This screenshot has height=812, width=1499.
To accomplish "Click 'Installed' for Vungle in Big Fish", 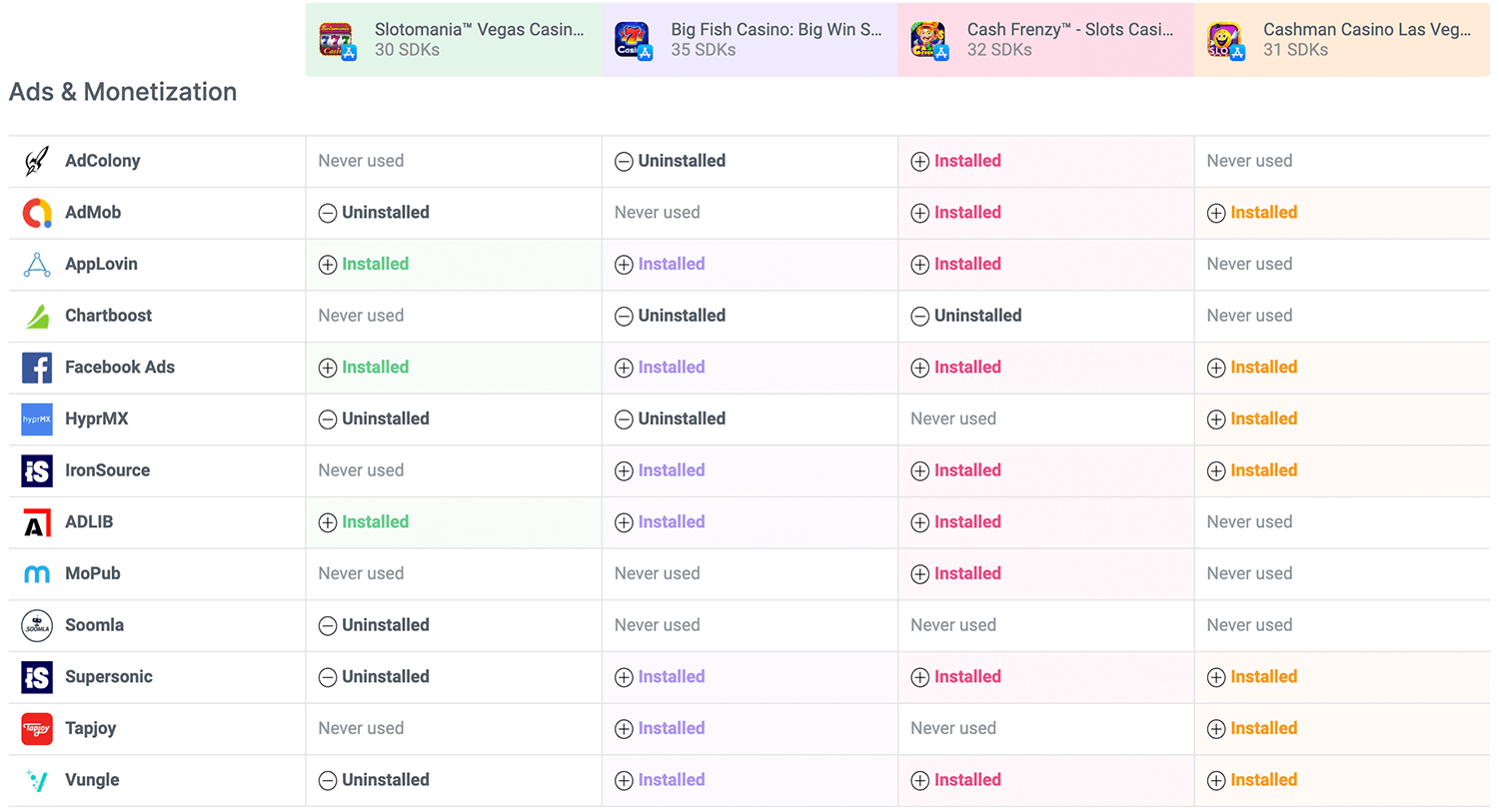I will coord(672,780).
